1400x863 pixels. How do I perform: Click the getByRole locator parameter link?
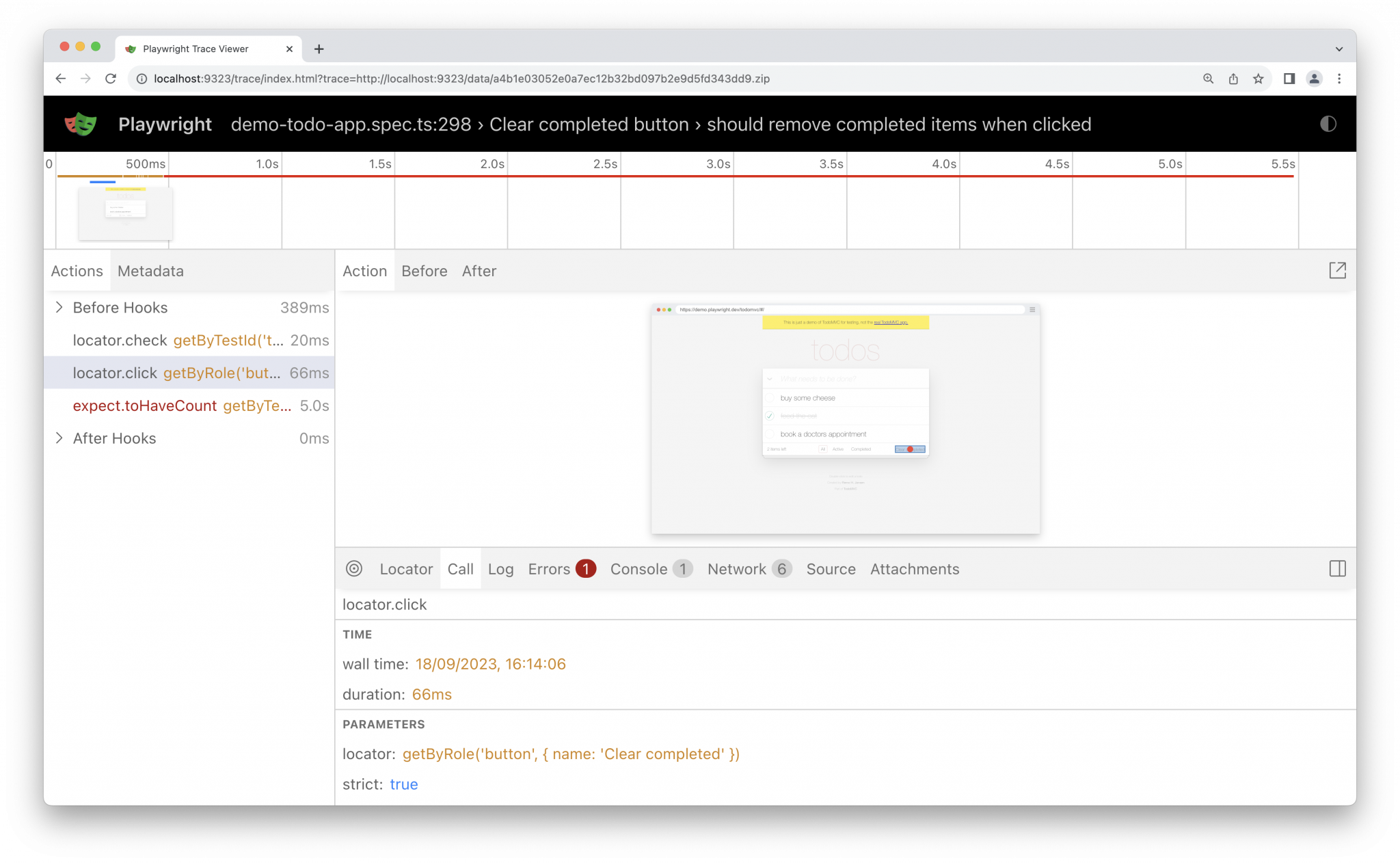point(571,754)
